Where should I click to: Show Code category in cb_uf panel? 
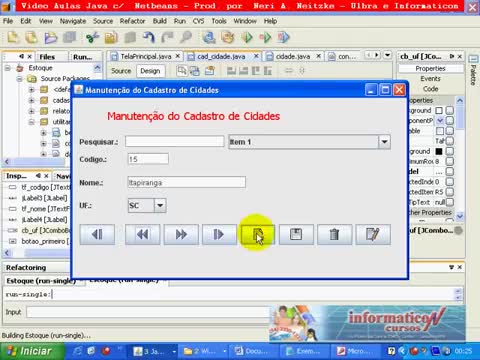tap(430, 89)
